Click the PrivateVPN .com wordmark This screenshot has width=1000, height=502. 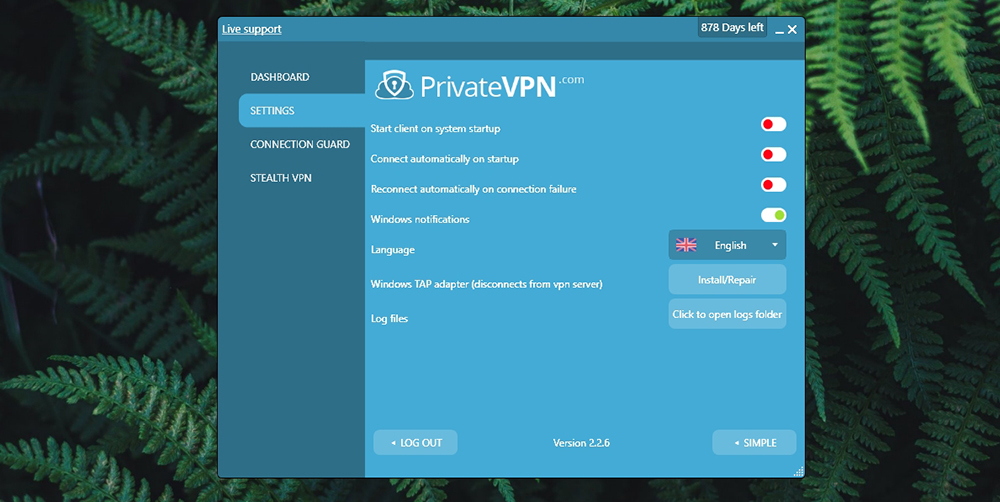tap(502, 87)
